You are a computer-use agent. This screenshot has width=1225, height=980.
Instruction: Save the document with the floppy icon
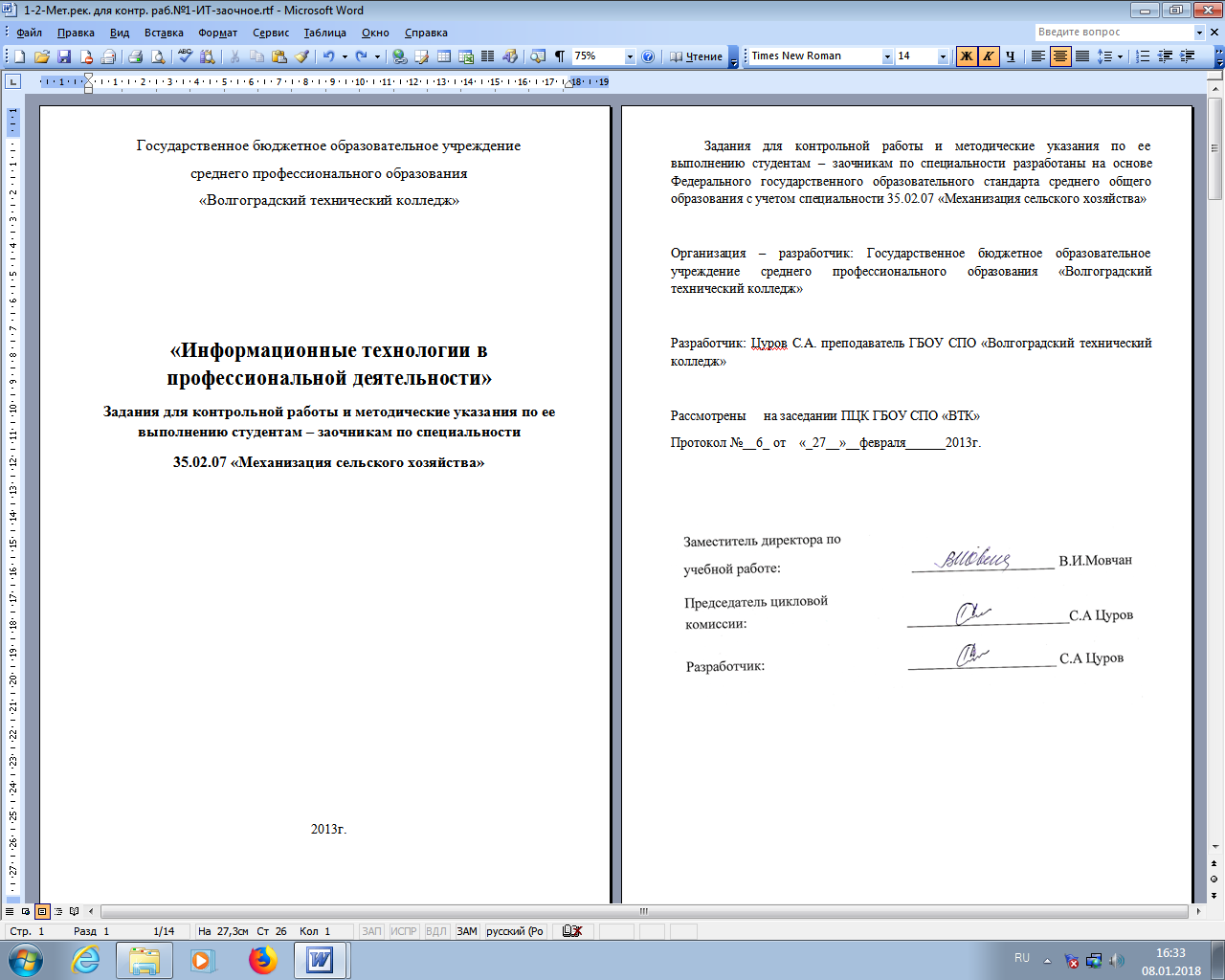(64, 56)
